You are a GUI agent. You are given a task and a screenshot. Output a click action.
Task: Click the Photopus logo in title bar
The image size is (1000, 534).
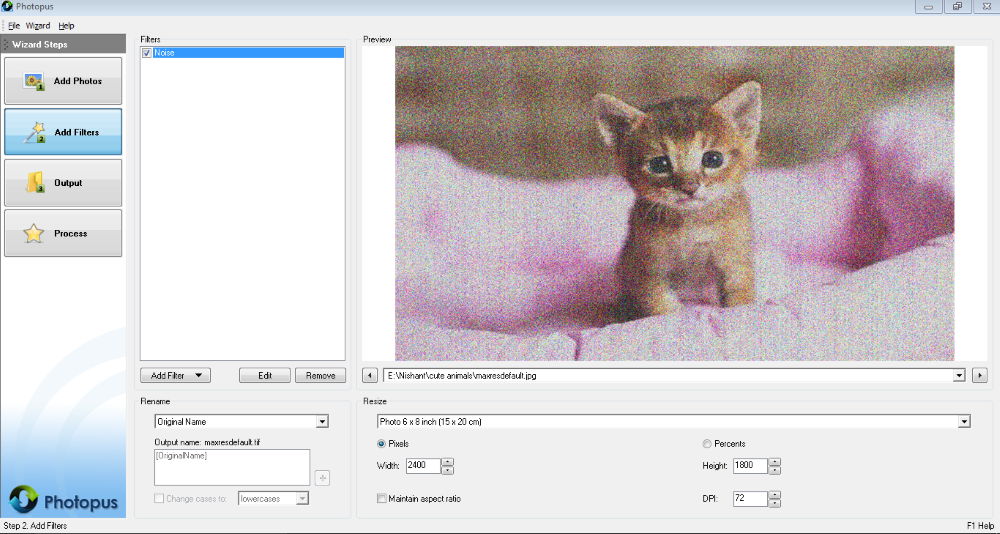pyautogui.click(x=7, y=6)
